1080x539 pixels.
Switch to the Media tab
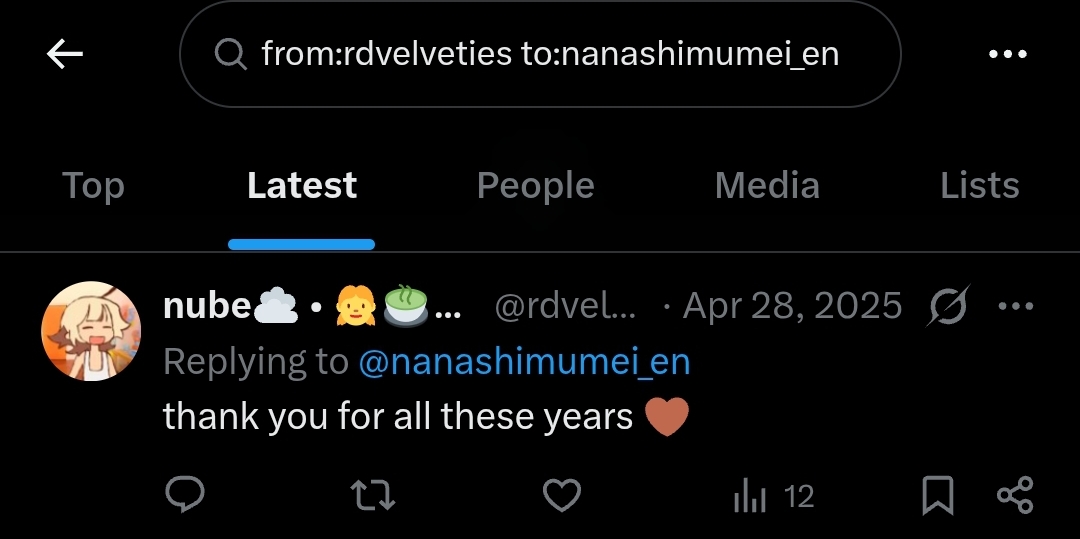[x=767, y=186]
